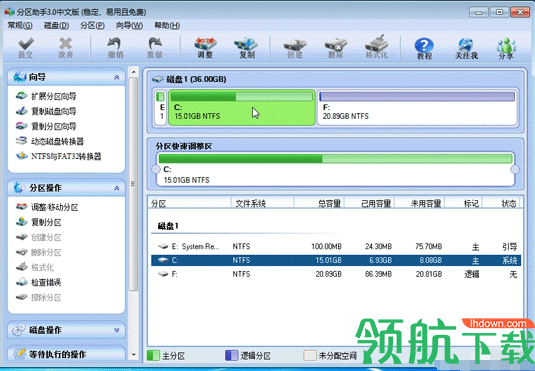Viewport: 535px width, 371px height.
Task: Click the 20.81GB free value for F:
Action: (x=429, y=274)
